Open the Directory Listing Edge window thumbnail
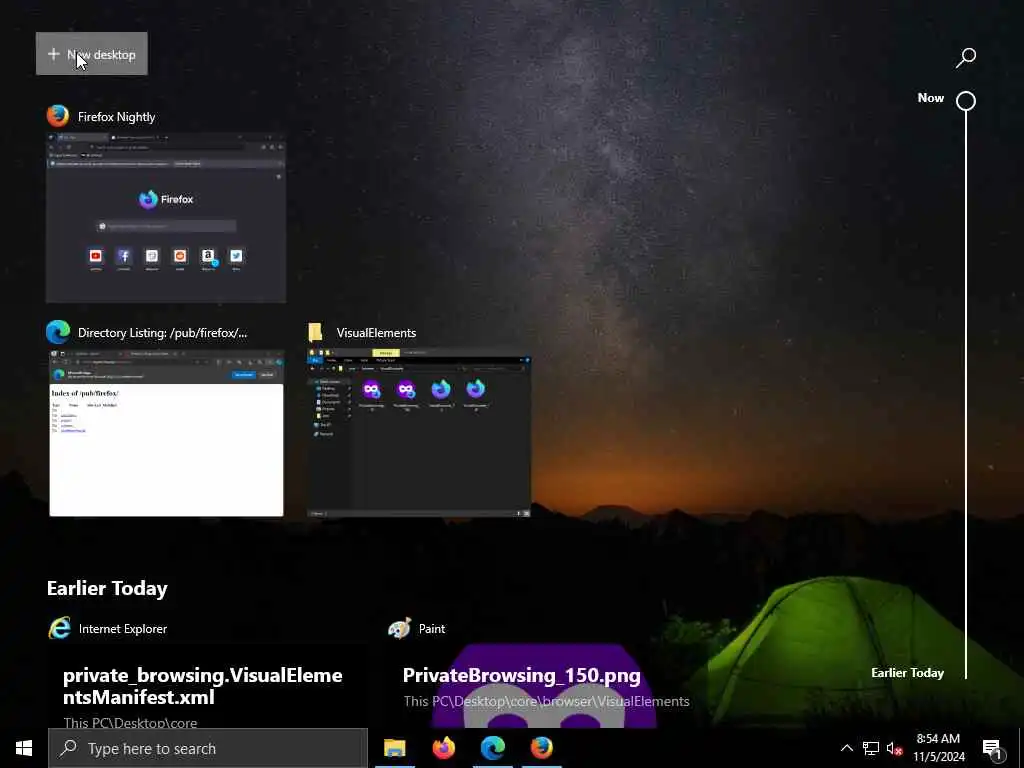The width and height of the screenshot is (1024, 768). click(167, 433)
